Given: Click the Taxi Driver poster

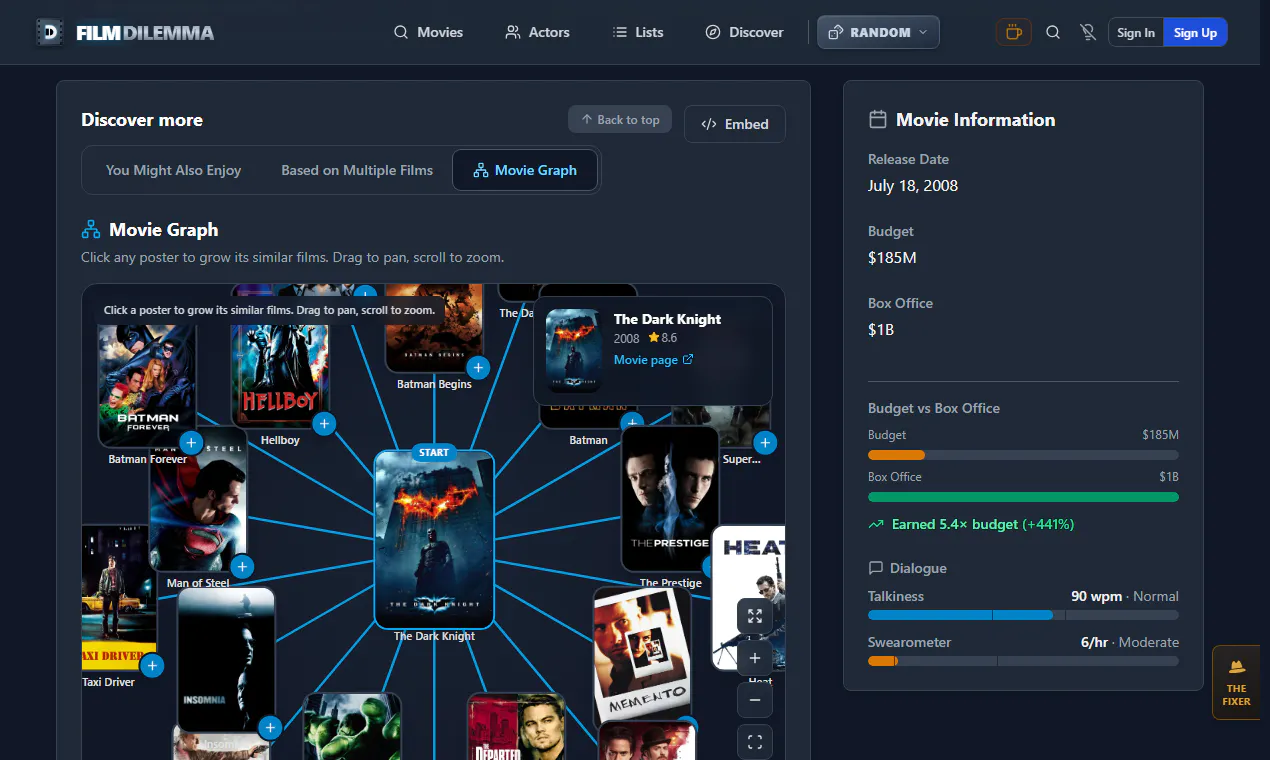Looking at the screenshot, I should tap(118, 597).
